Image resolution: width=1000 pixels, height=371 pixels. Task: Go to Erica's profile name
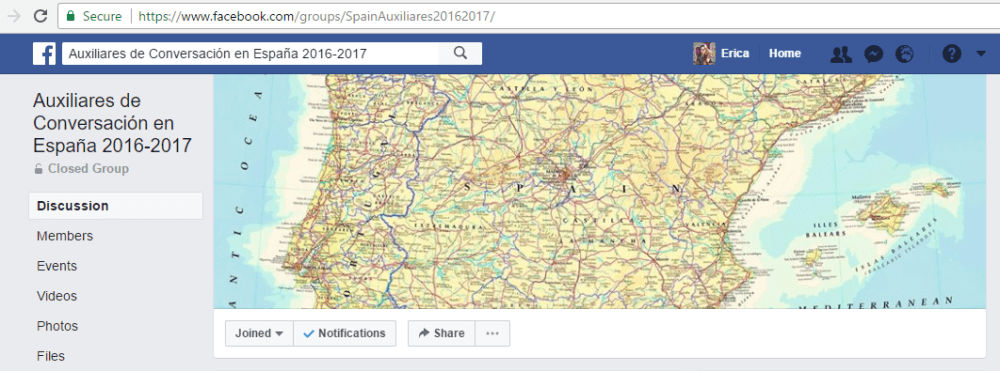click(x=735, y=54)
